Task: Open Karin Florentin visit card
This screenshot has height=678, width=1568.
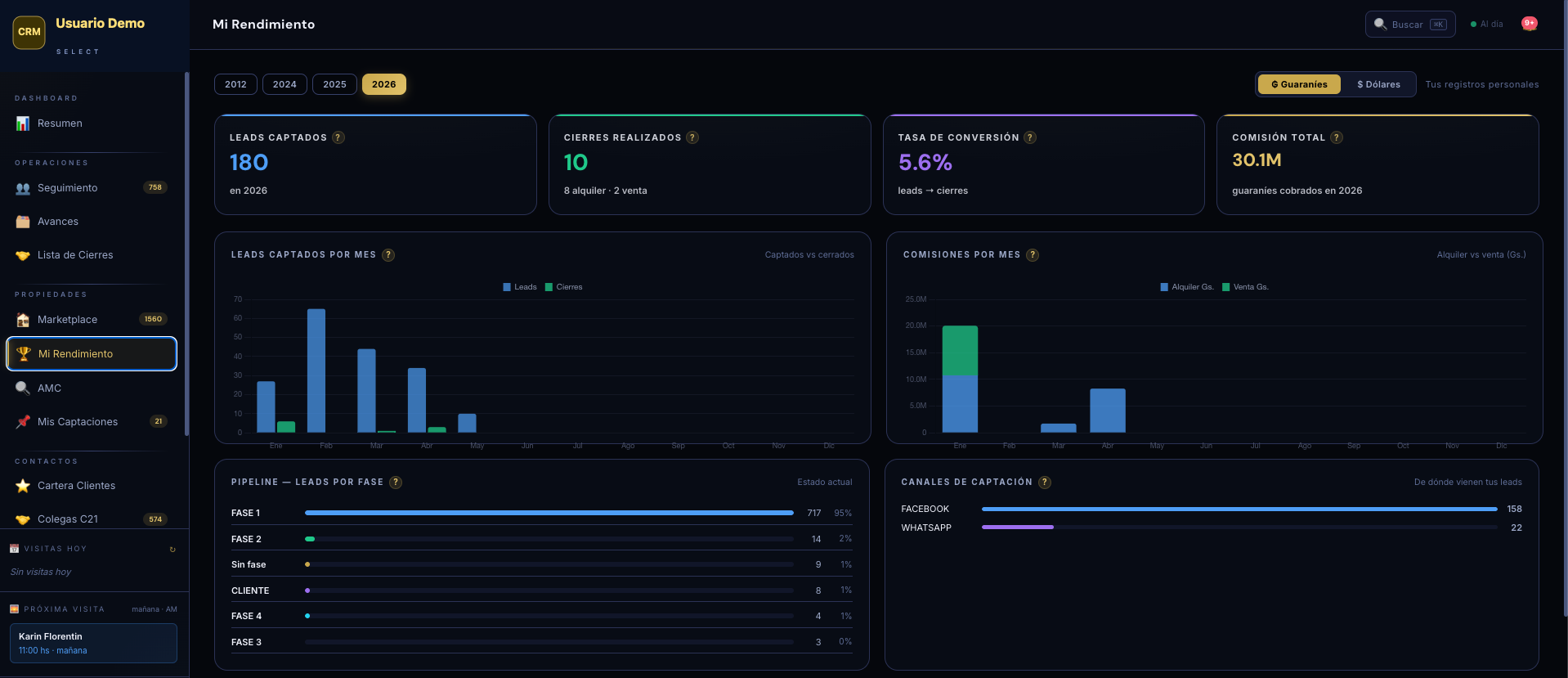Action: coord(93,643)
